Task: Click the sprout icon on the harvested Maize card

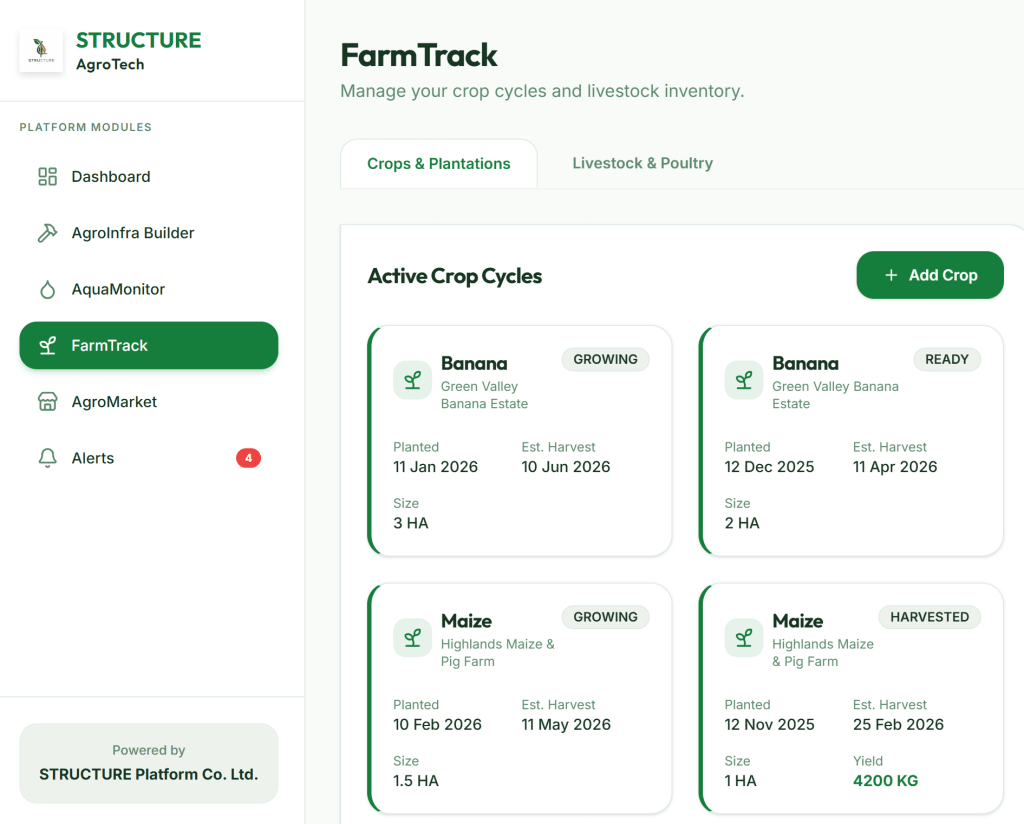Action: 743,638
